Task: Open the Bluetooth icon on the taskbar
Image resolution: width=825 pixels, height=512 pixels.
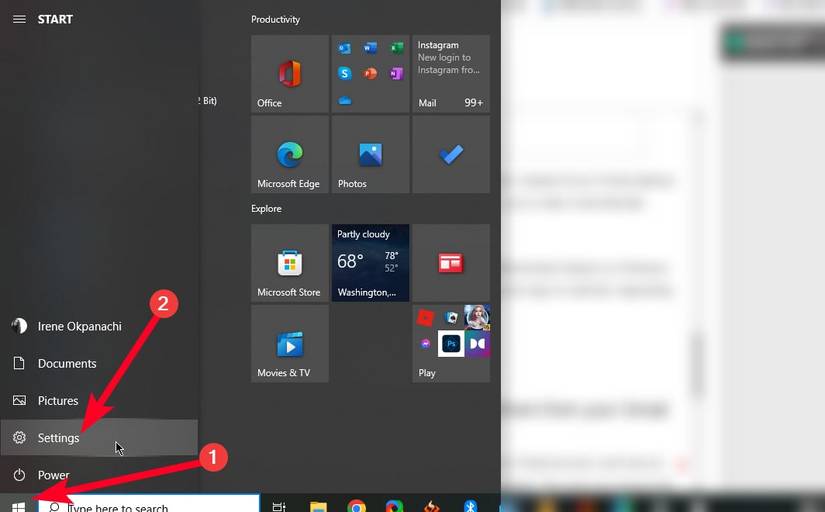Action: tap(470, 506)
